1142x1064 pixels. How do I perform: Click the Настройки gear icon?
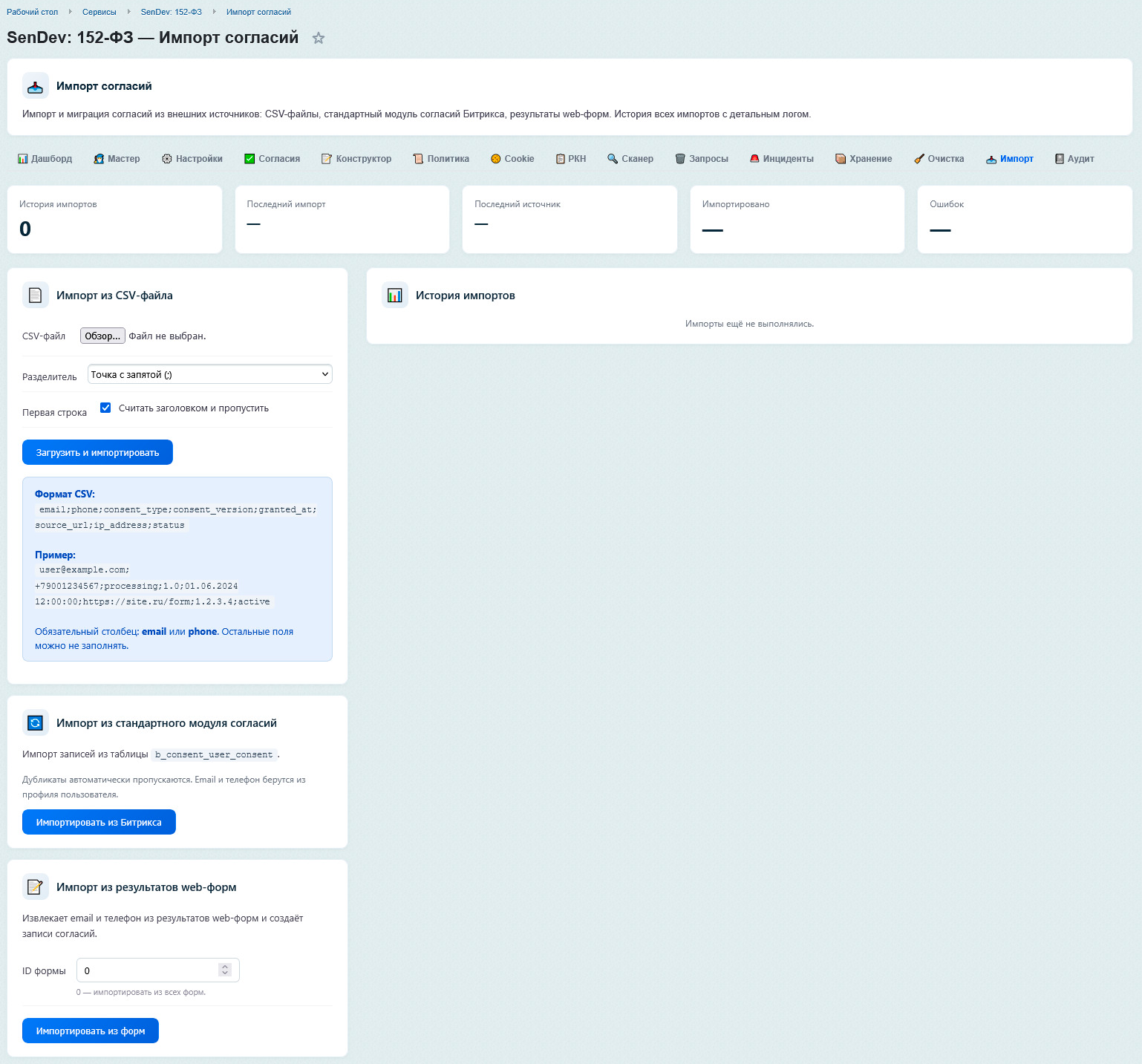pyautogui.click(x=167, y=159)
